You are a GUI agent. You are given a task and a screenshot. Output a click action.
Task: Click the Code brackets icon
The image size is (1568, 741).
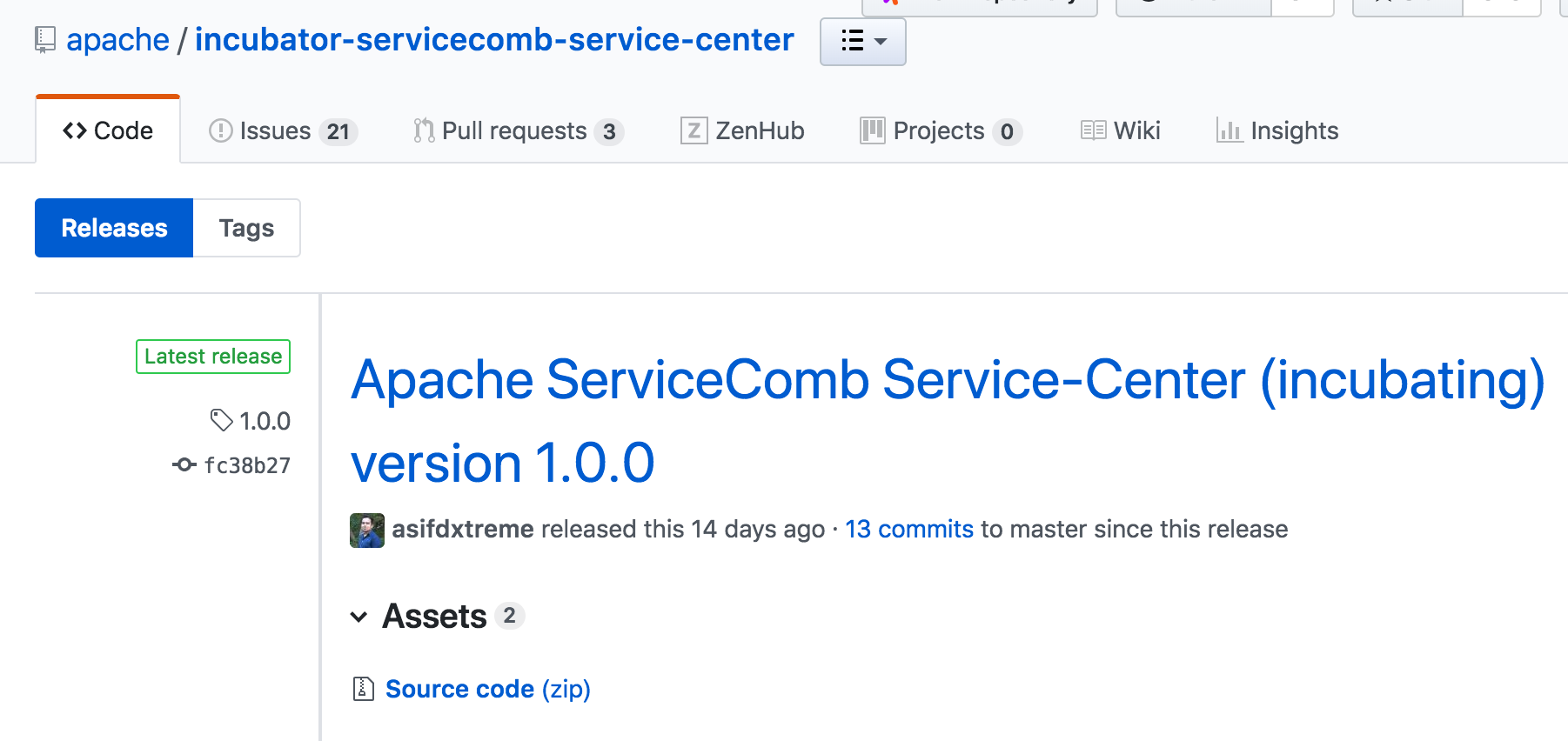pos(75,130)
